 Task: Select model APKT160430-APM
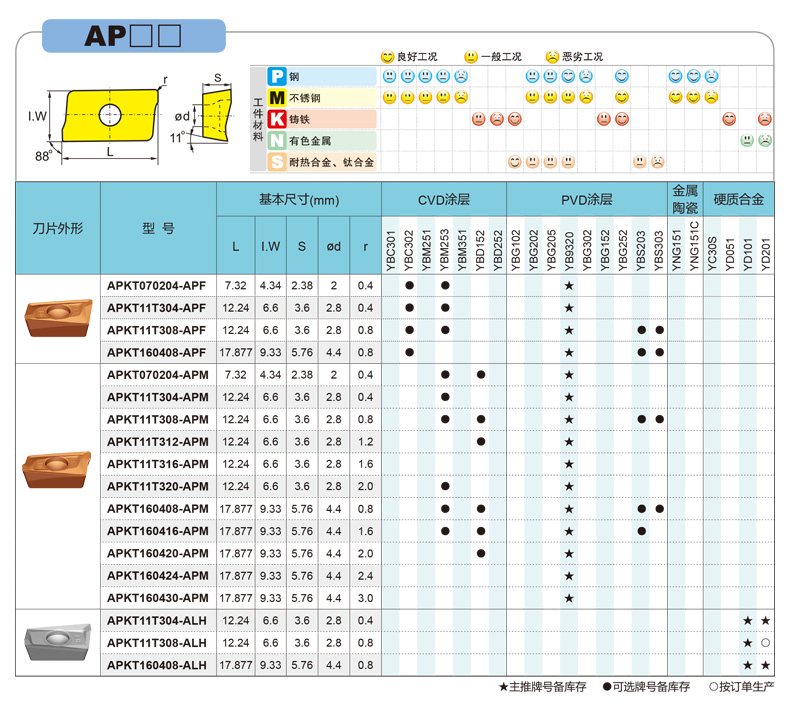158,598
